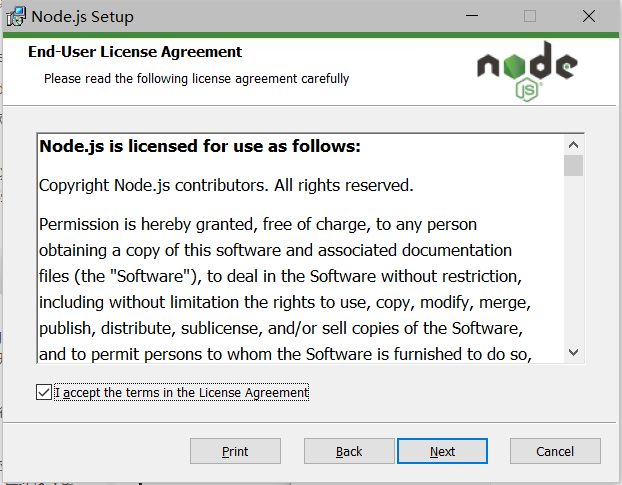Click the installer icon in the title bar

tap(16, 17)
